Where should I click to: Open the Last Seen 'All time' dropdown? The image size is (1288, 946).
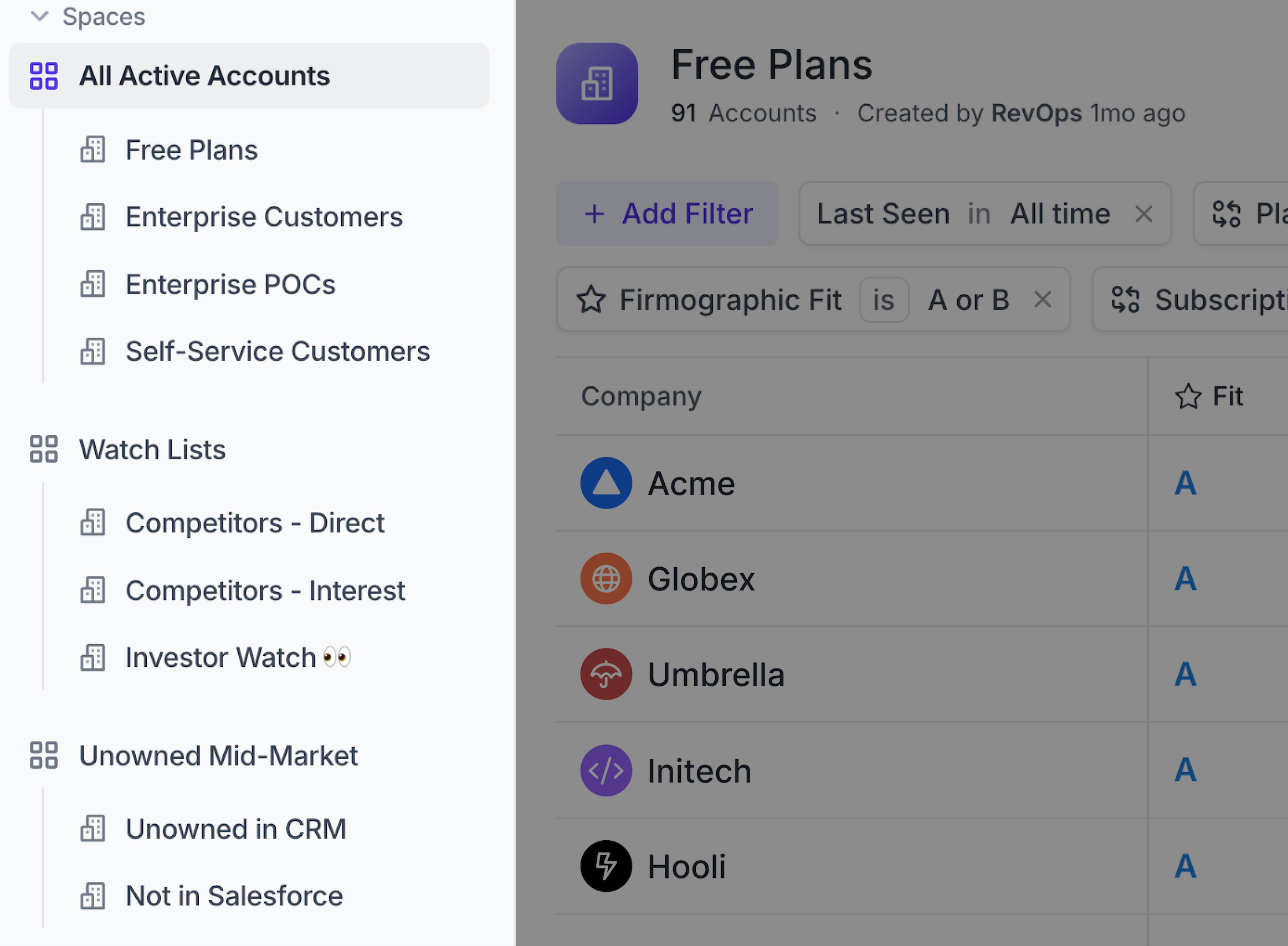pos(1060,214)
